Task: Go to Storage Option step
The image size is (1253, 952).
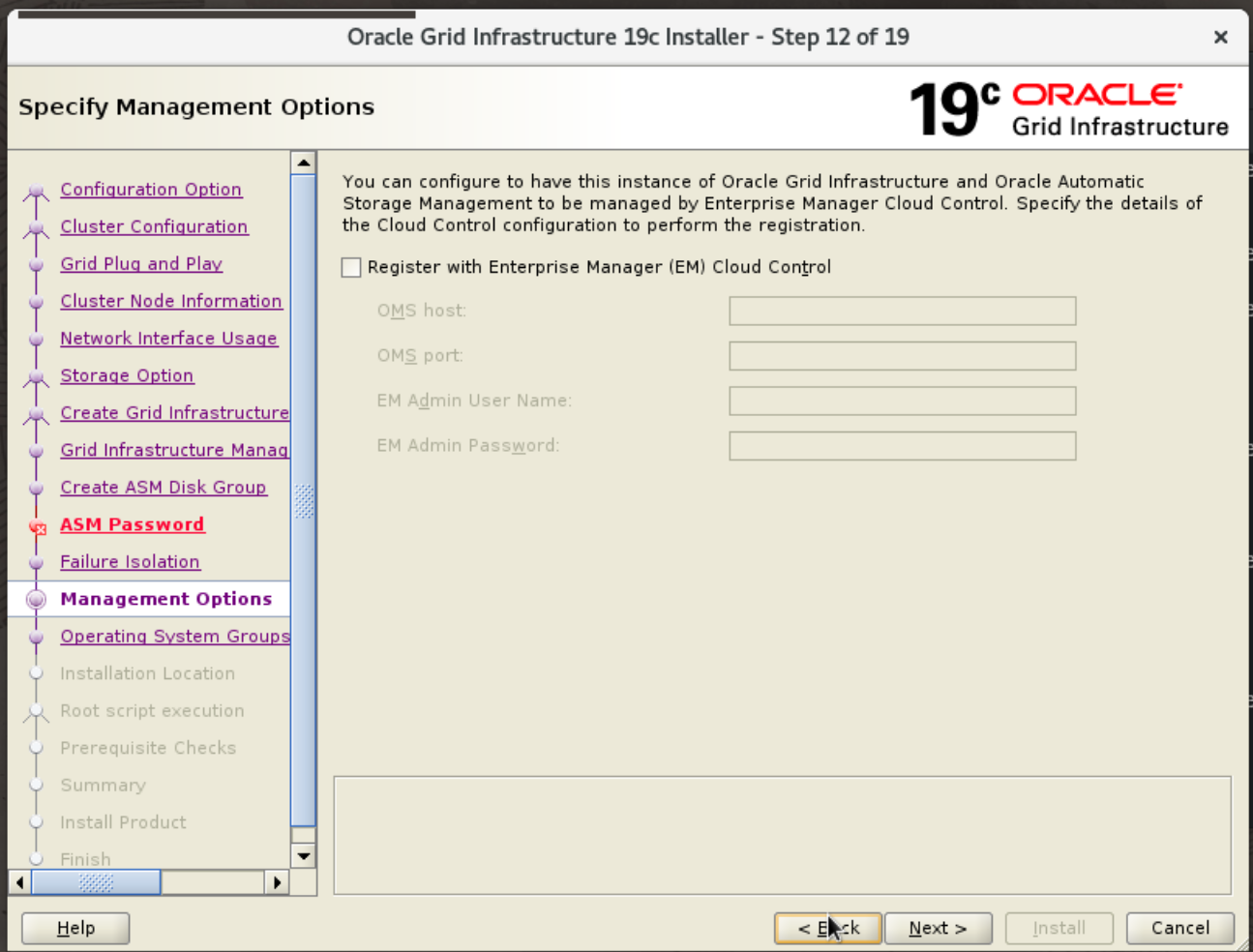Action: tap(127, 375)
